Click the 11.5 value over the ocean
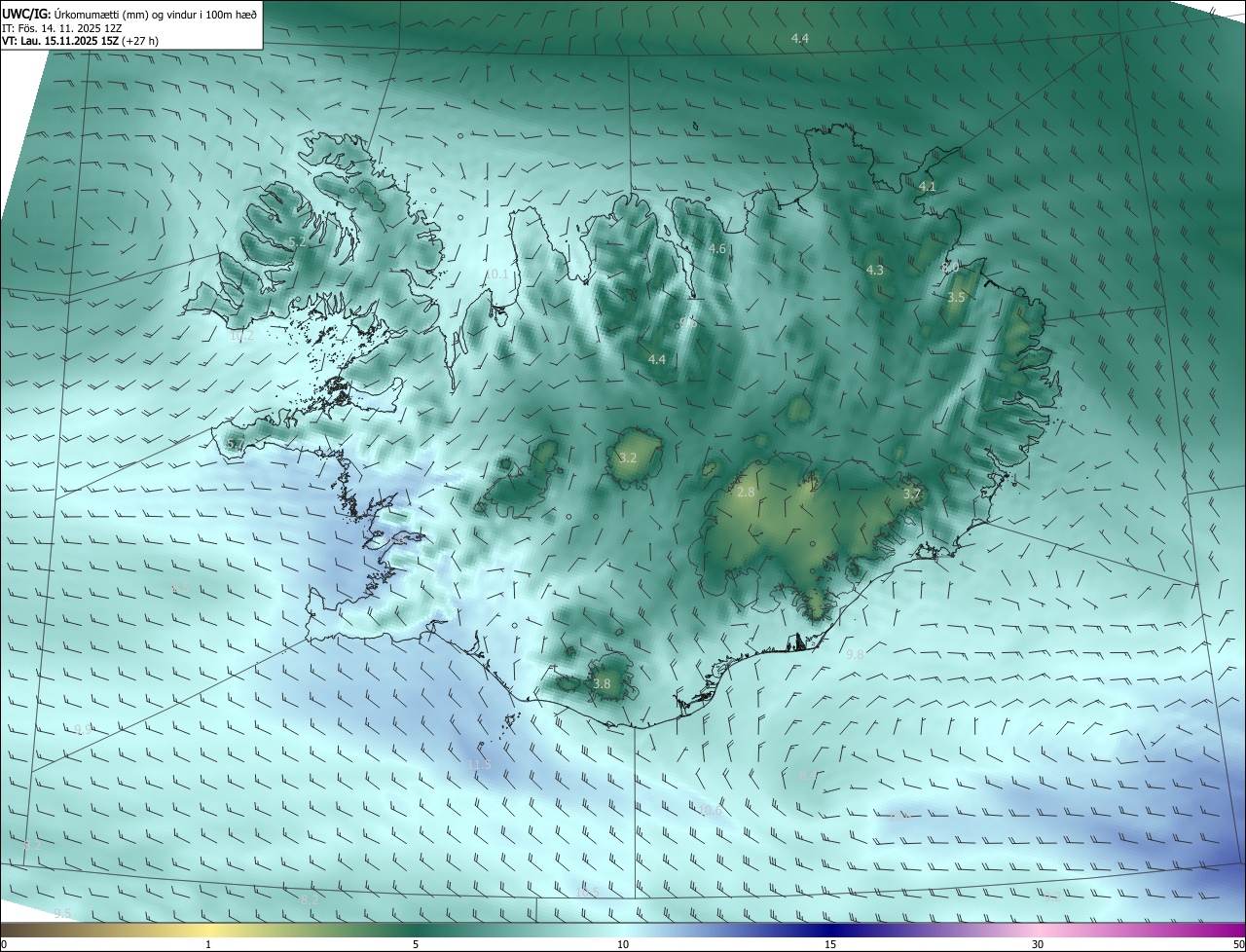The height and width of the screenshot is (952, 1246). 479,765
